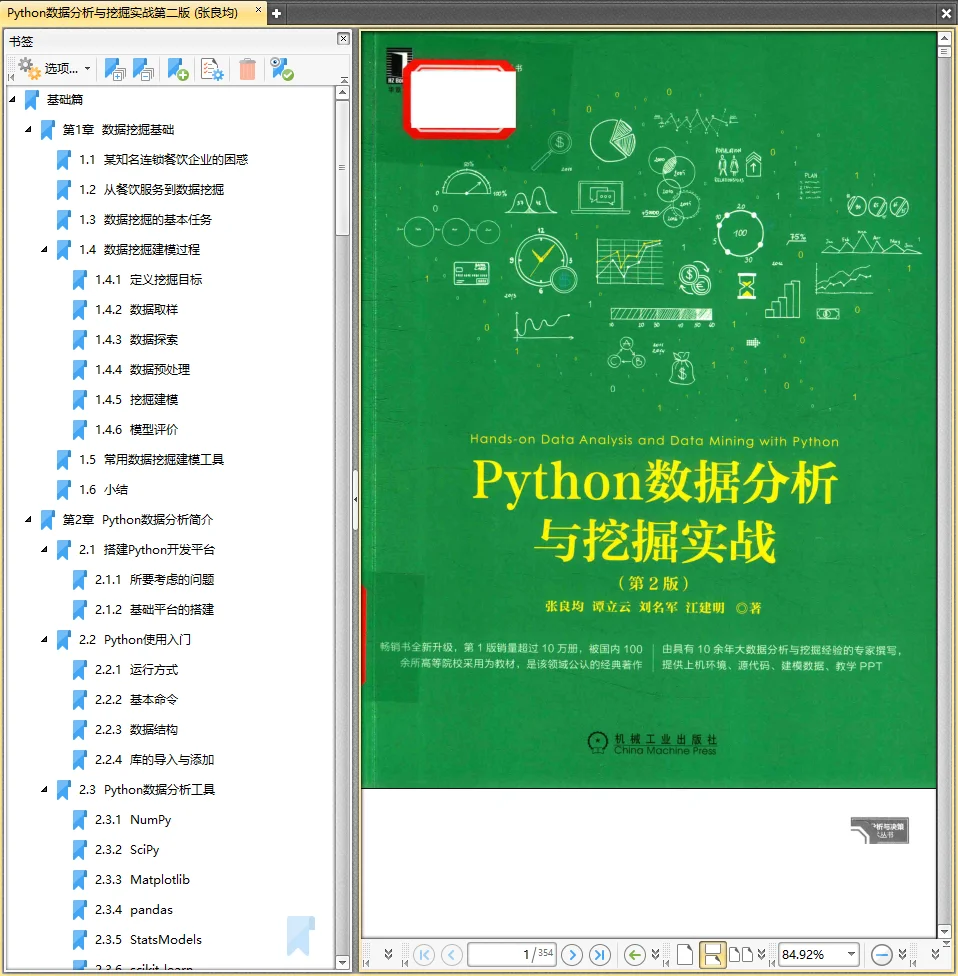Jump to bookmark 2.3.3 Matplotlib
This screenshot has width=958, height=976.
(x=142, y=880)
